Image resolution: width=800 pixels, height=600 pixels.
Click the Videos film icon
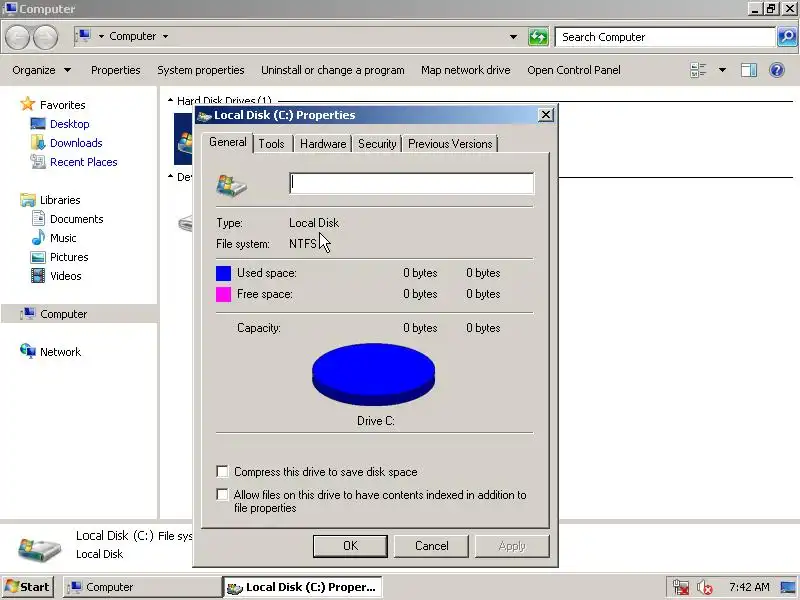pyautogui.click(x=38, y=276)
